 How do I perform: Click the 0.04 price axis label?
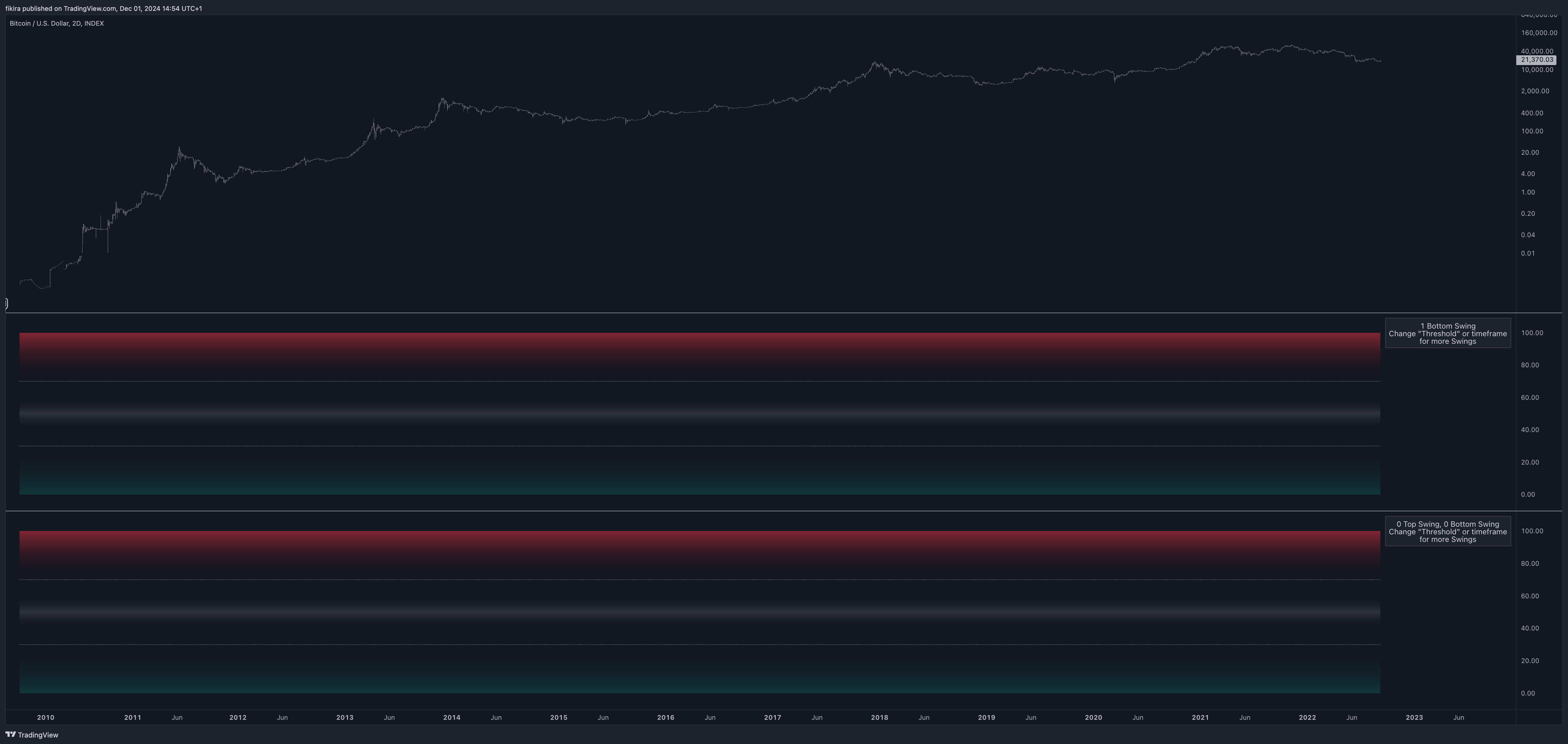click(1528, 235)
